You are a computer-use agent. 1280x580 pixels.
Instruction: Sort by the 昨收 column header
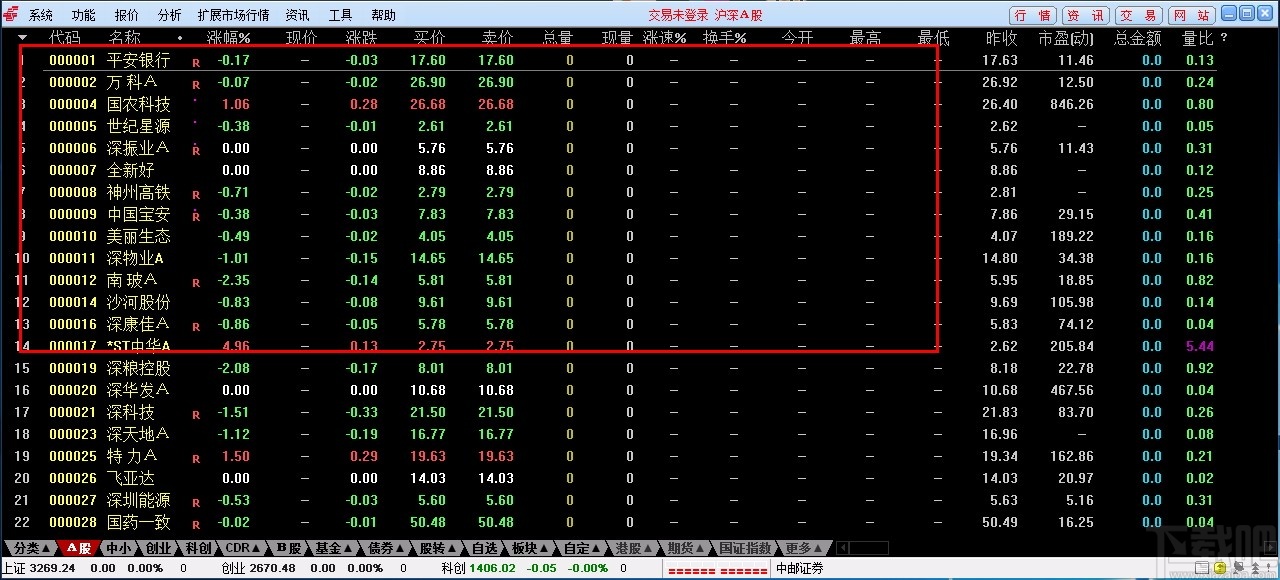(1001, 38)
